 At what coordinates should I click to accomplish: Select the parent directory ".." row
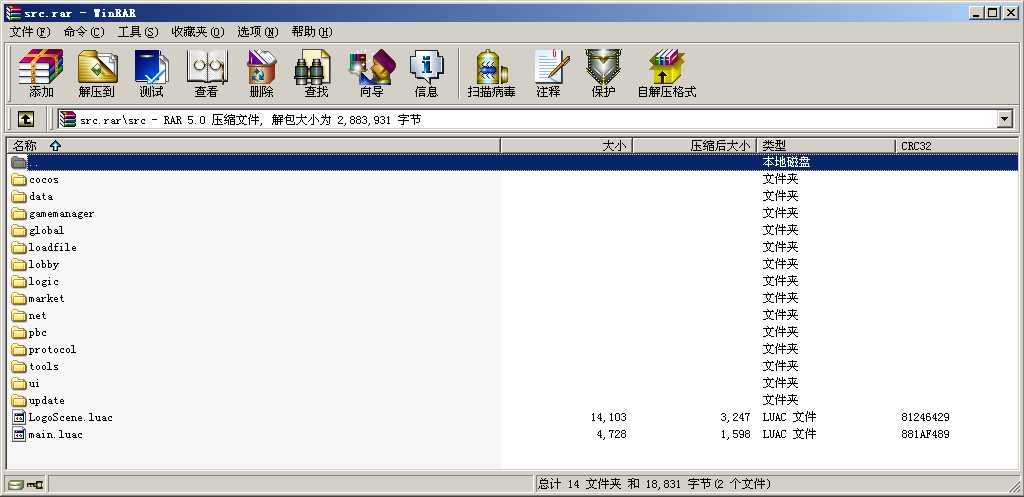tap(513, 162)
